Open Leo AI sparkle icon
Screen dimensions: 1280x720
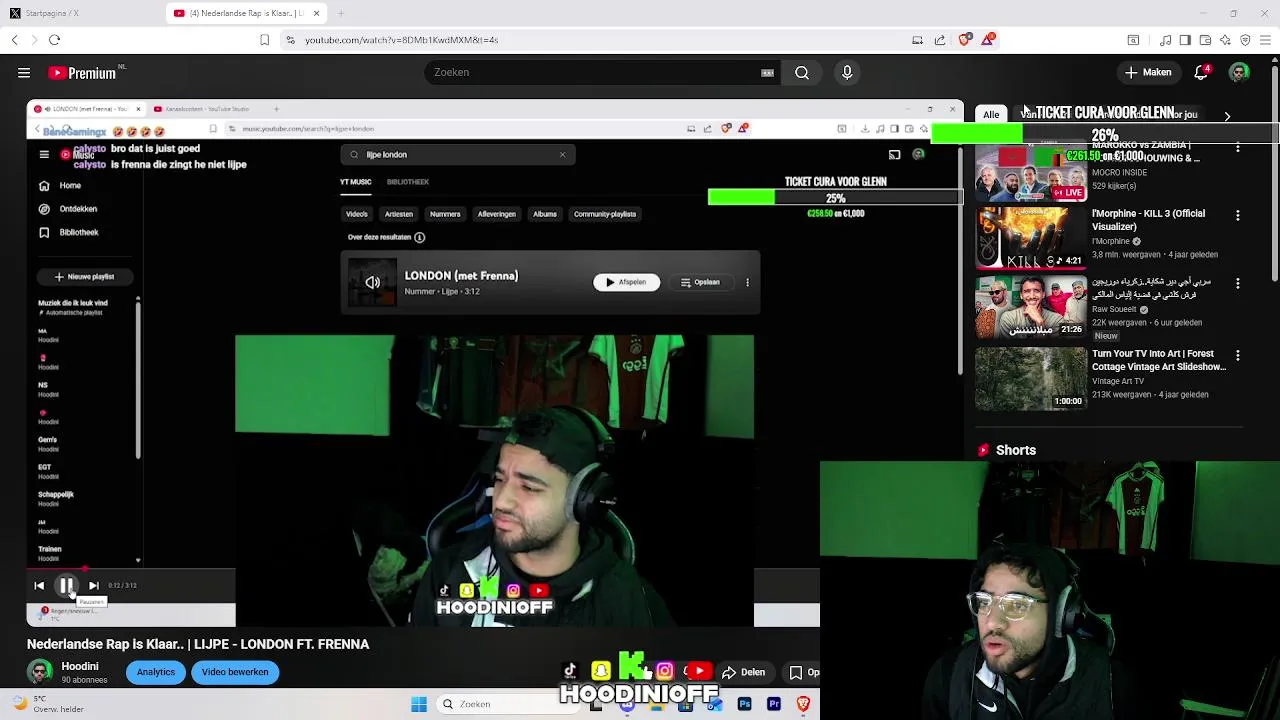click(1225, 40)
